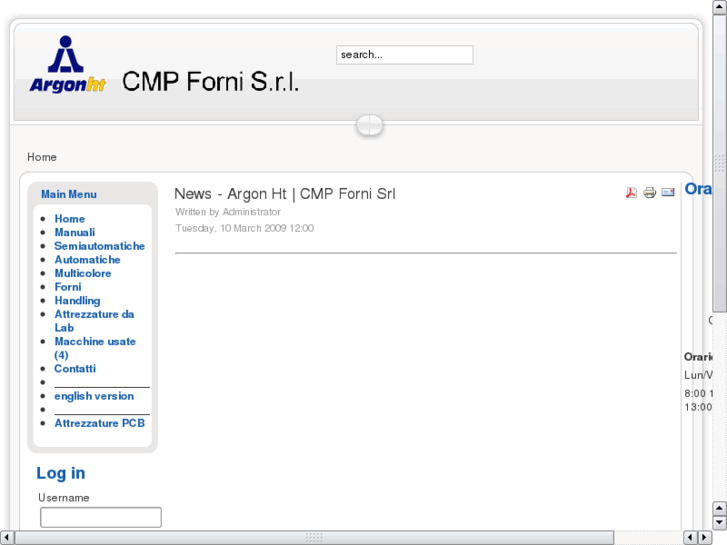Switch to english version
The width and height of the screenshot is (727, 545).
(x=94, y=396)
